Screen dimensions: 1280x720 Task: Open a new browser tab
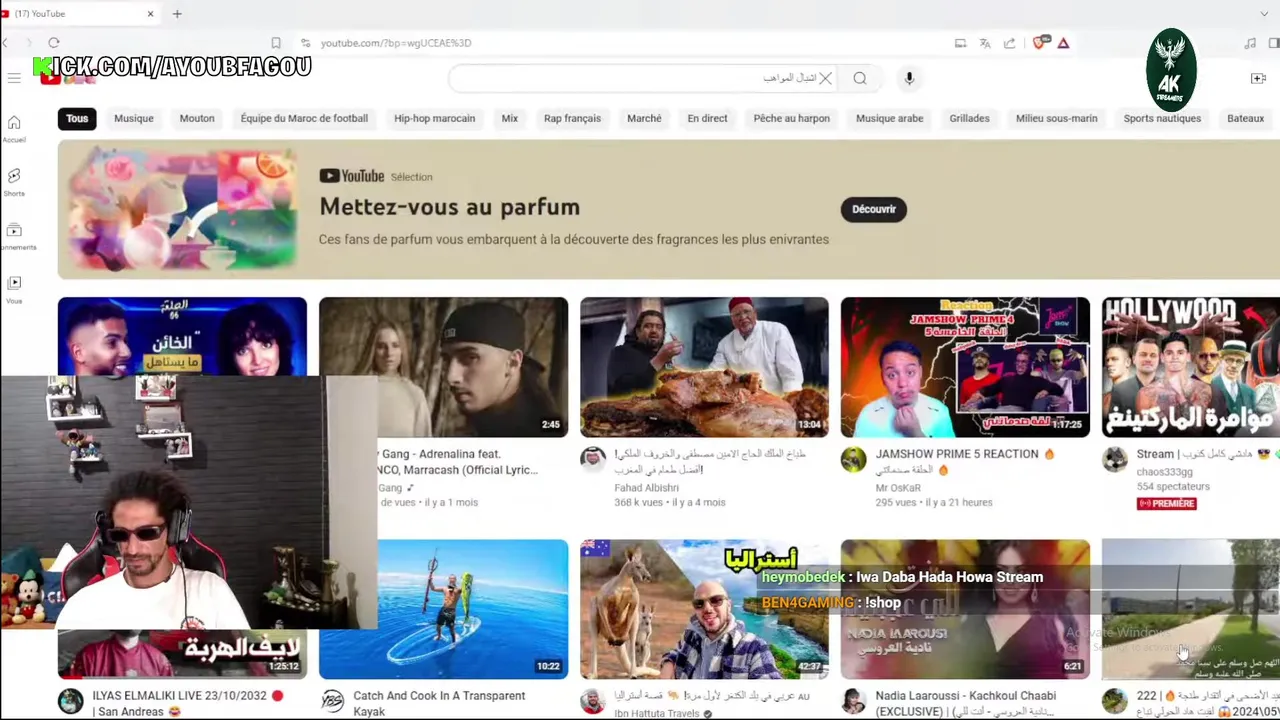point(177,14)
